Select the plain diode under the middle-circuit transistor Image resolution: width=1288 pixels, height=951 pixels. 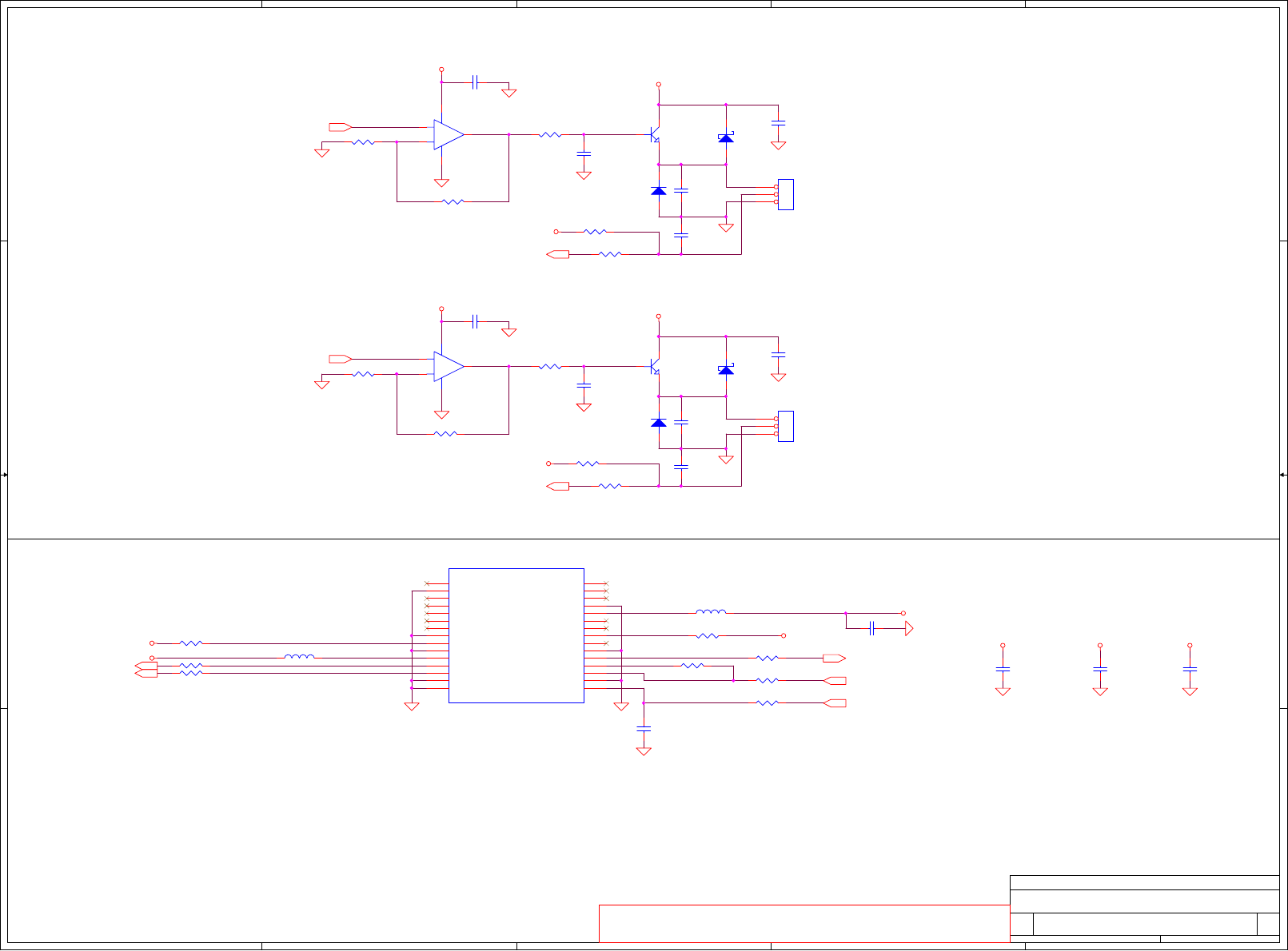[x=659, y=422]
